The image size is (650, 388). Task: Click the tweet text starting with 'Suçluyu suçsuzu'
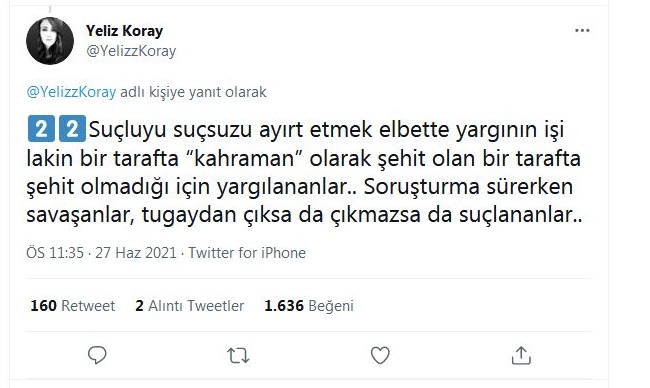(304, 172)
